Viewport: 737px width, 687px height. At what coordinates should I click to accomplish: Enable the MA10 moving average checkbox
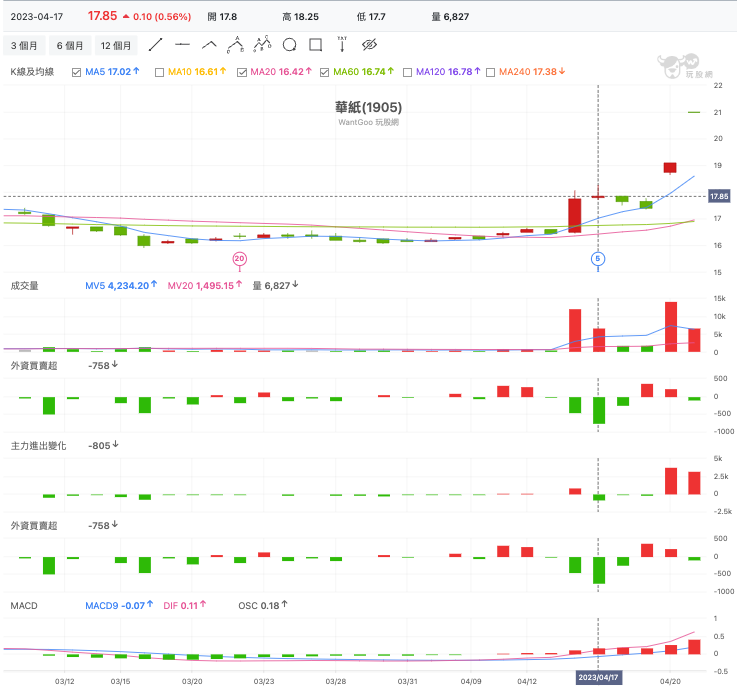click(159, 72)
